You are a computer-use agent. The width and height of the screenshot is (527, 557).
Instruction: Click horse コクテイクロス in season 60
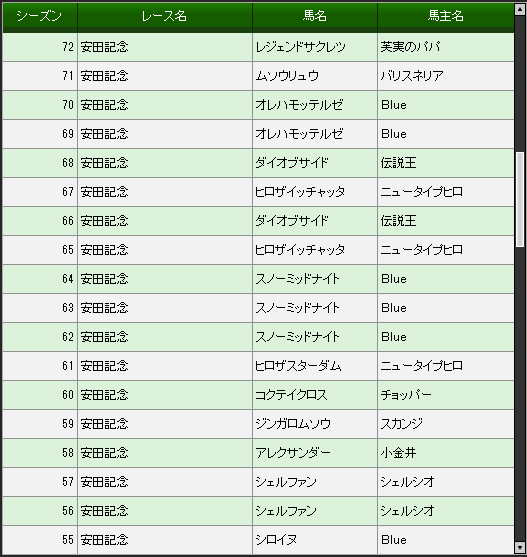(291, 395)
